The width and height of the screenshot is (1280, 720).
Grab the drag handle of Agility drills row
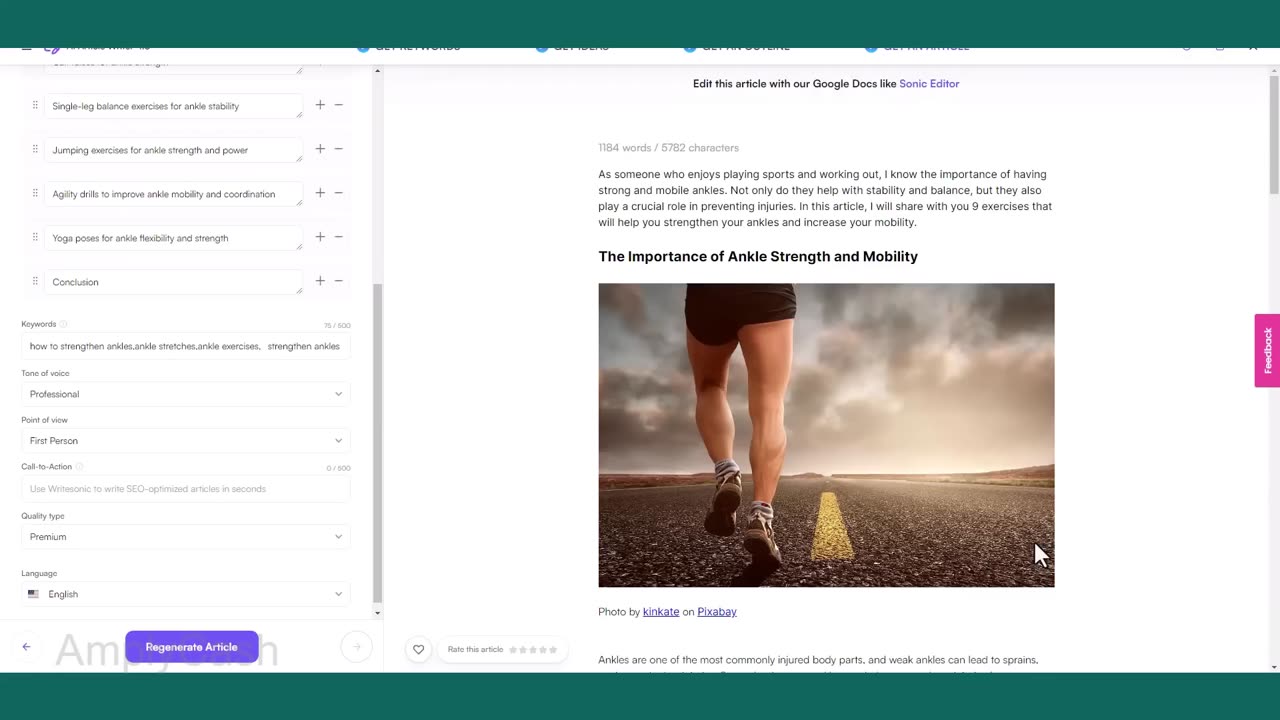point(35,193)
